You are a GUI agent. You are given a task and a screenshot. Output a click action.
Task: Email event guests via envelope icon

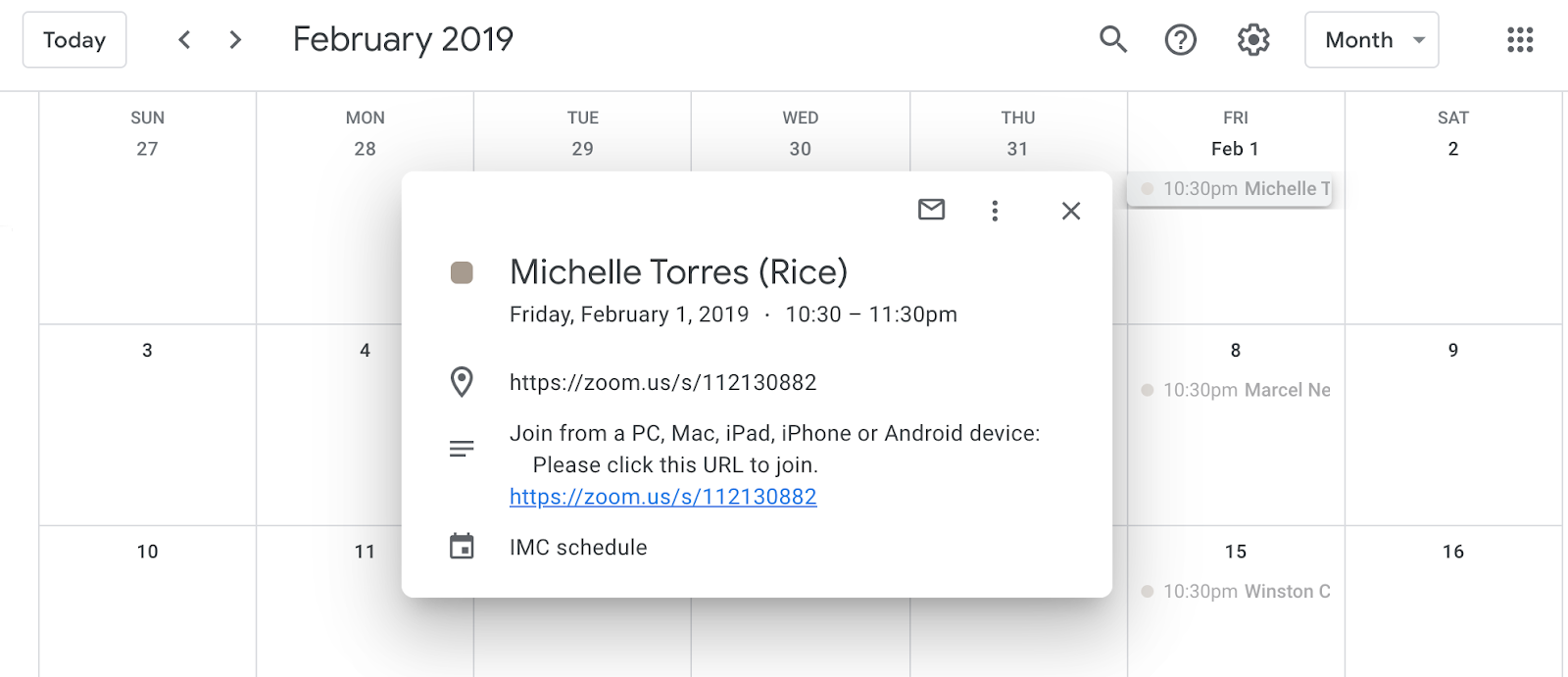click(931, 210)
